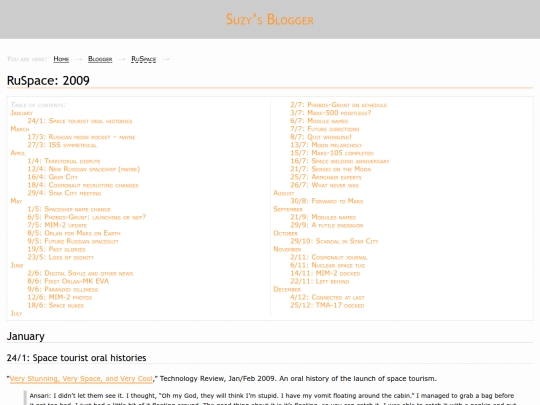Open '9/6: Paranoid silliness' entry
This screenshot has width=540, height=405.
[x=63, y=289]
